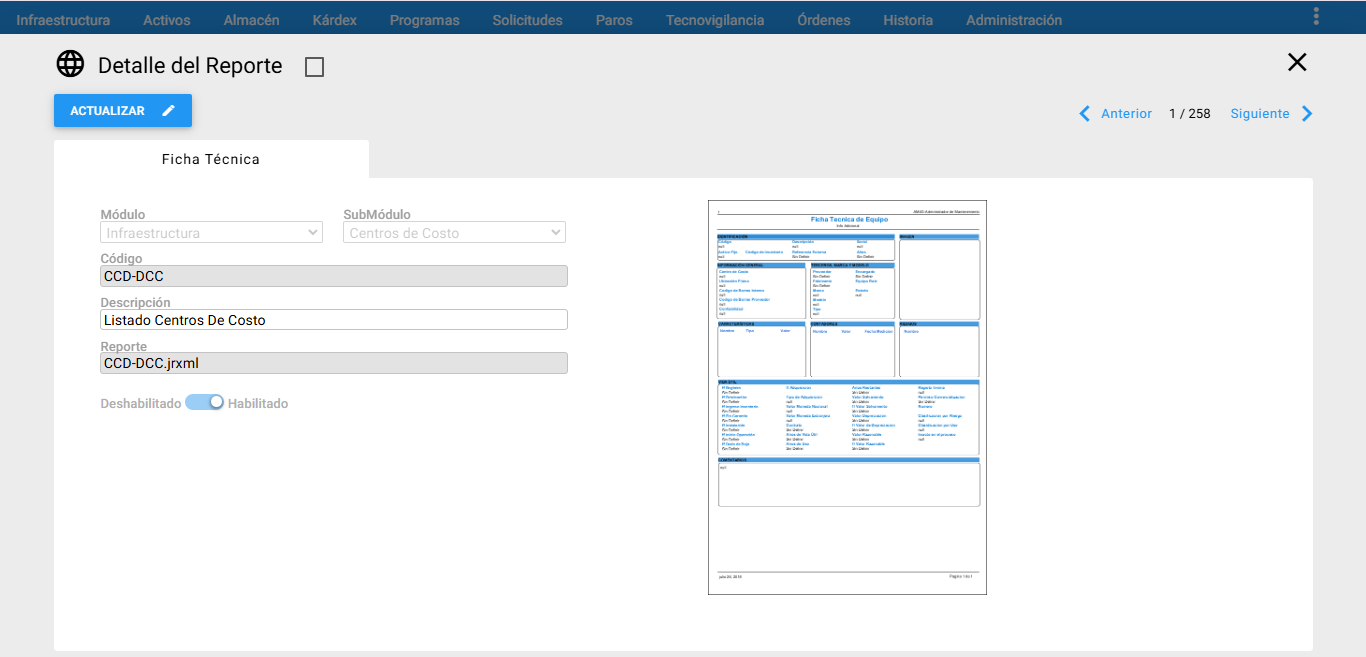Open the Tecnovigilancia menu
The height and width of the screenshot is (657, 1366).
click(715, 20)
